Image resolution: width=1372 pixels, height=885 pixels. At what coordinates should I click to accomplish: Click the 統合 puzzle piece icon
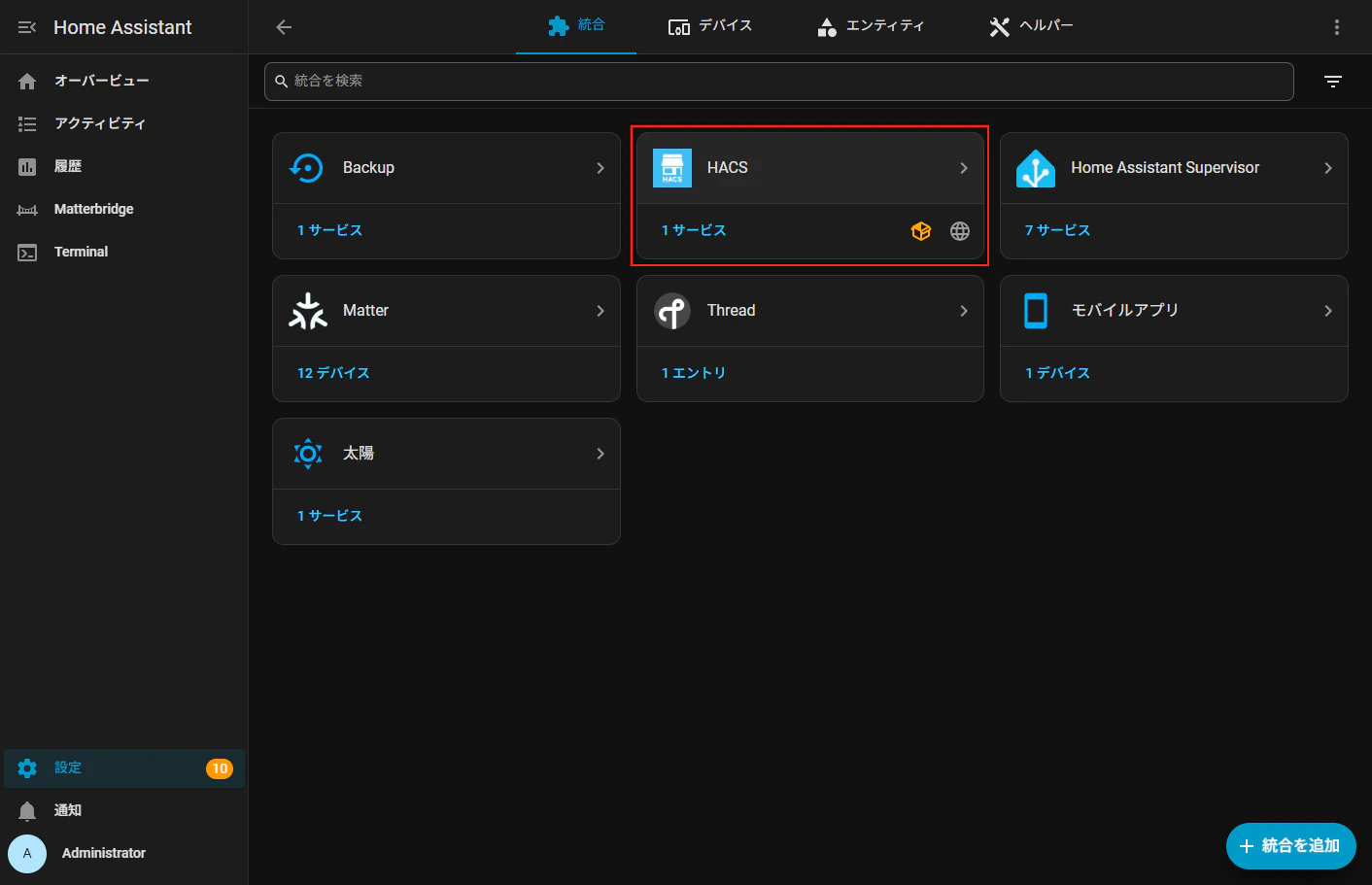(x=559, y=26)
